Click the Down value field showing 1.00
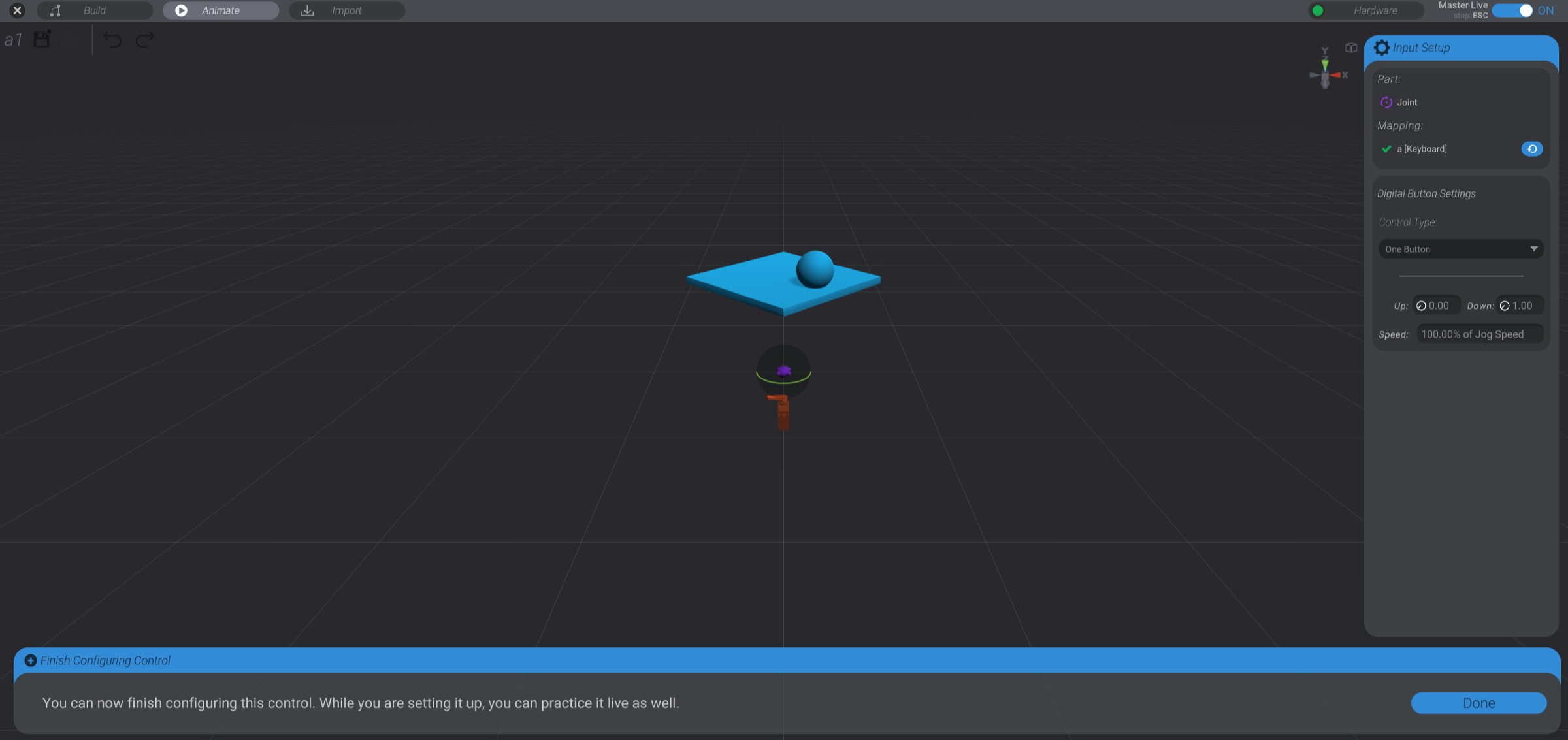This screenshot has height=740, width=1568. [x=1519, y=305]
